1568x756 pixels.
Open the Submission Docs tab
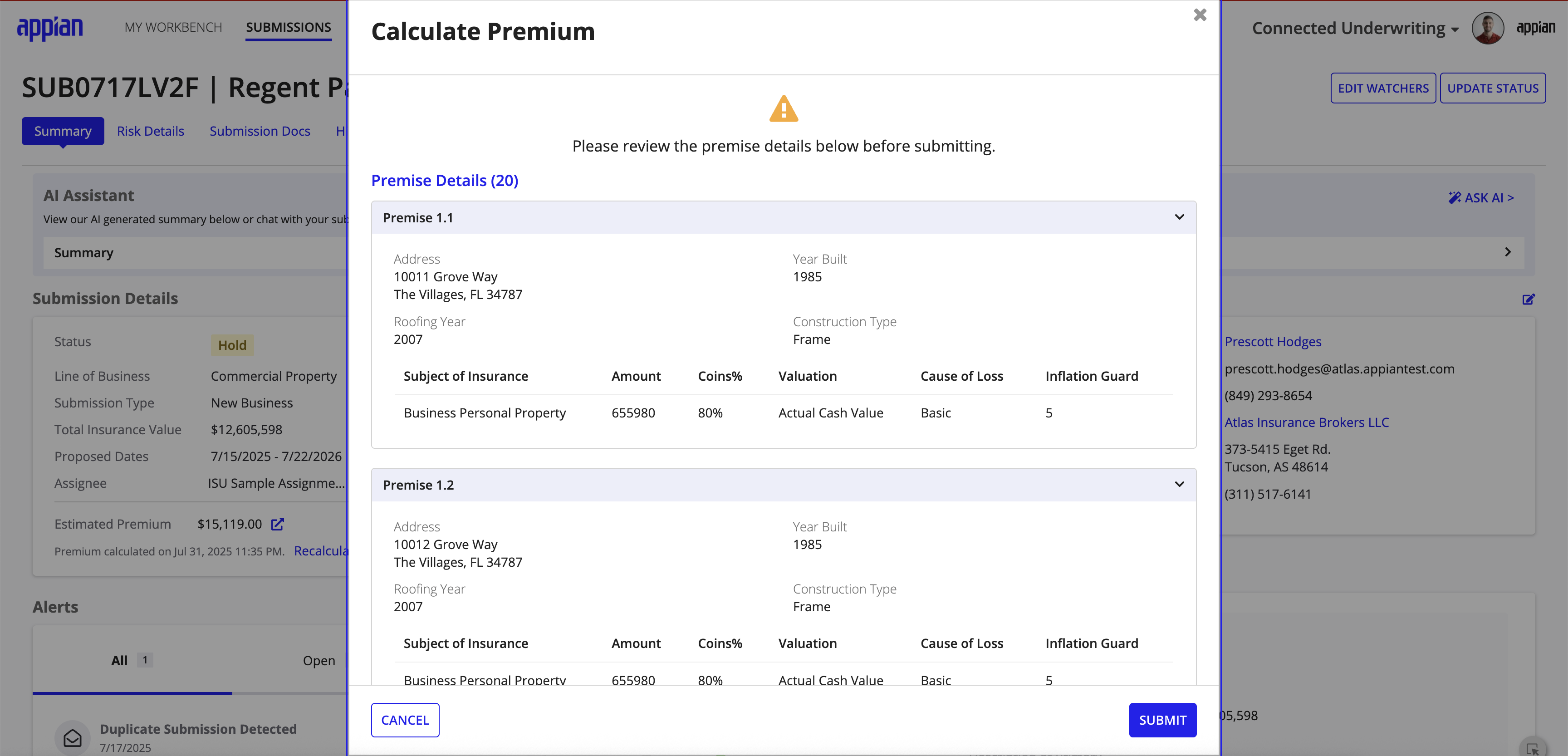click(260, 131)
